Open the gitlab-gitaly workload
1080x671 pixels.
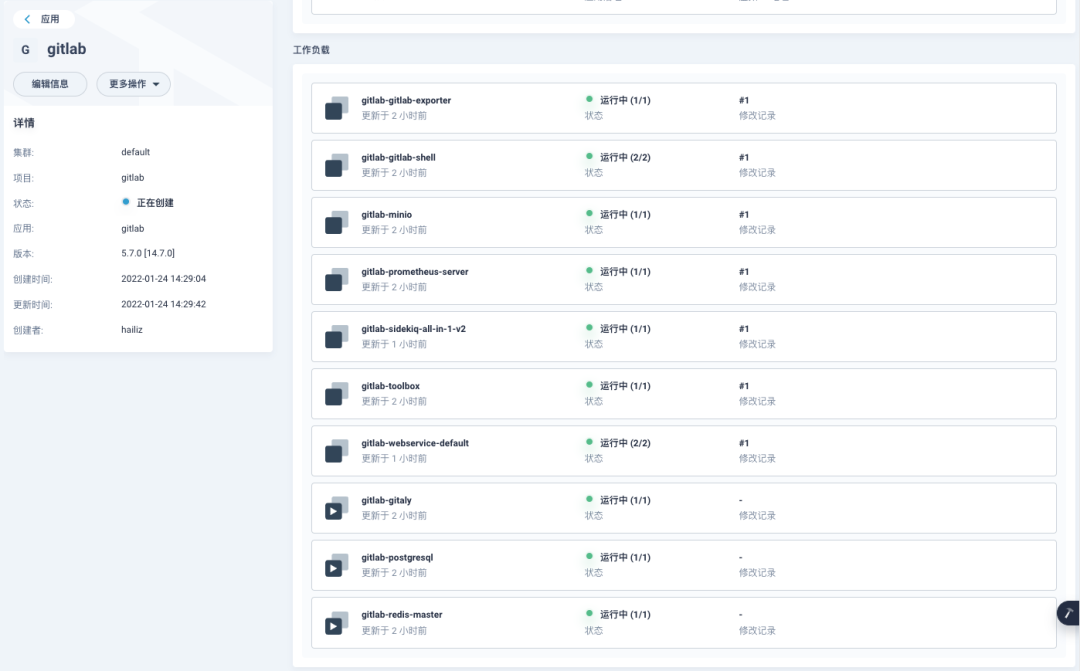(386, 500)
